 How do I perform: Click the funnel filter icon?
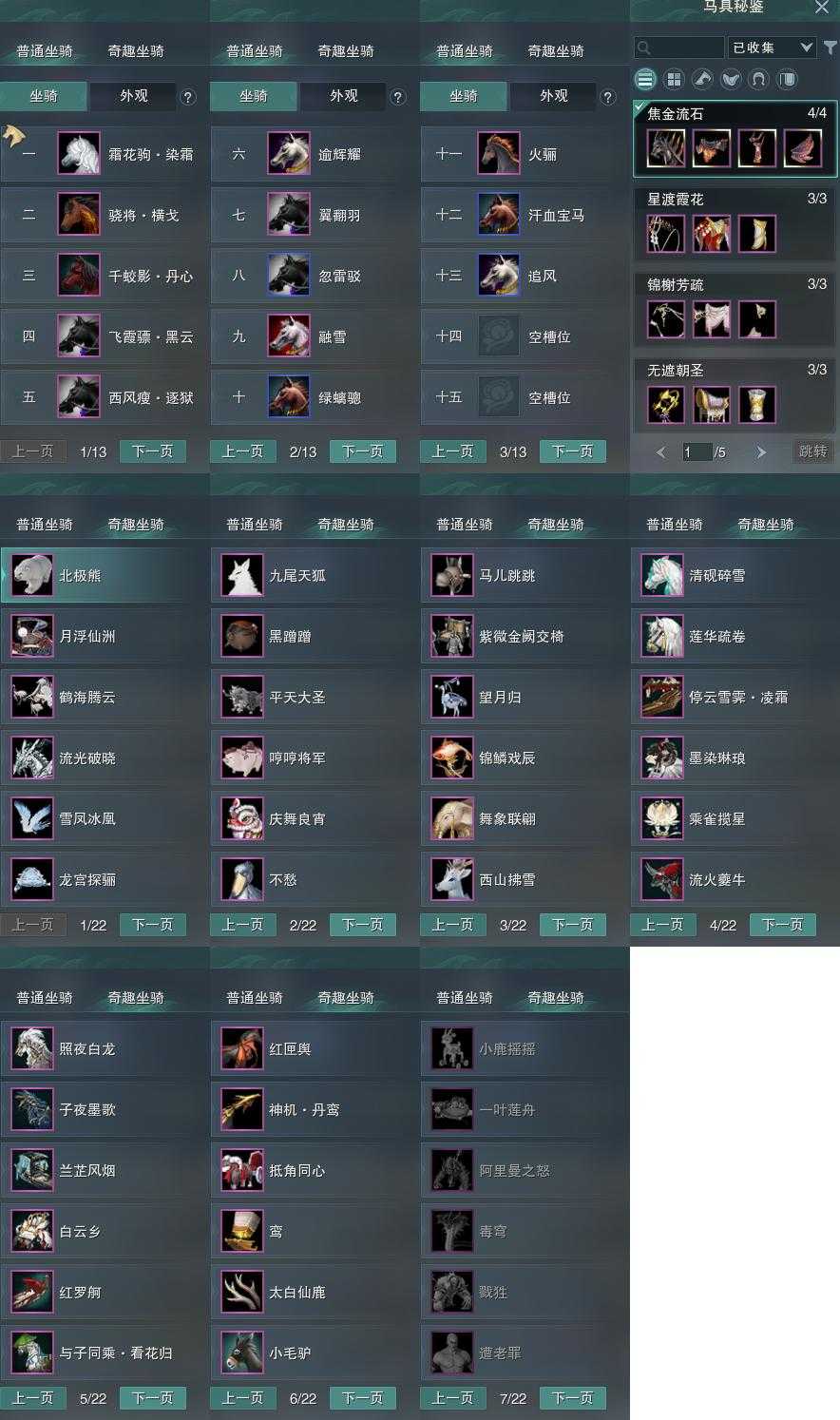coord(830,48)
